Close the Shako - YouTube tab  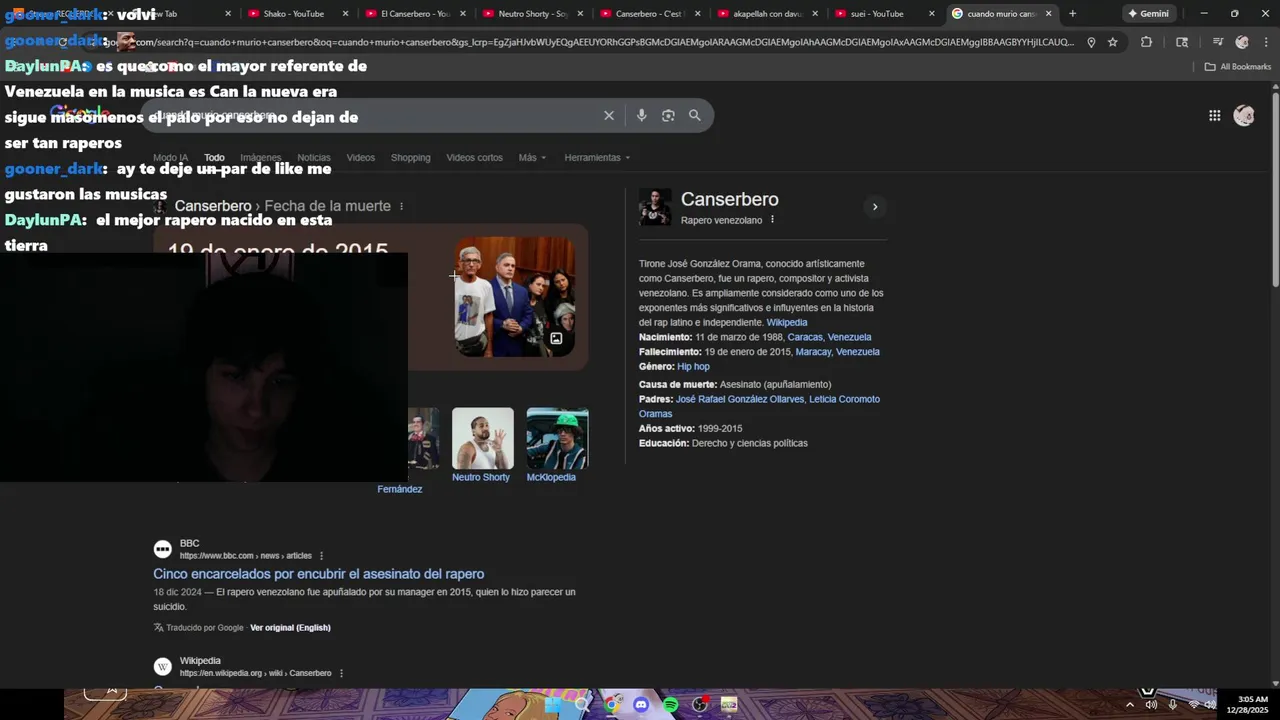346,14
